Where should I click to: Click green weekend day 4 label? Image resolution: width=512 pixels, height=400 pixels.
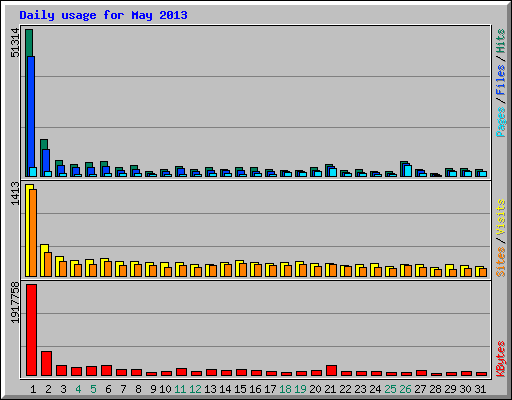coord(78,389)
